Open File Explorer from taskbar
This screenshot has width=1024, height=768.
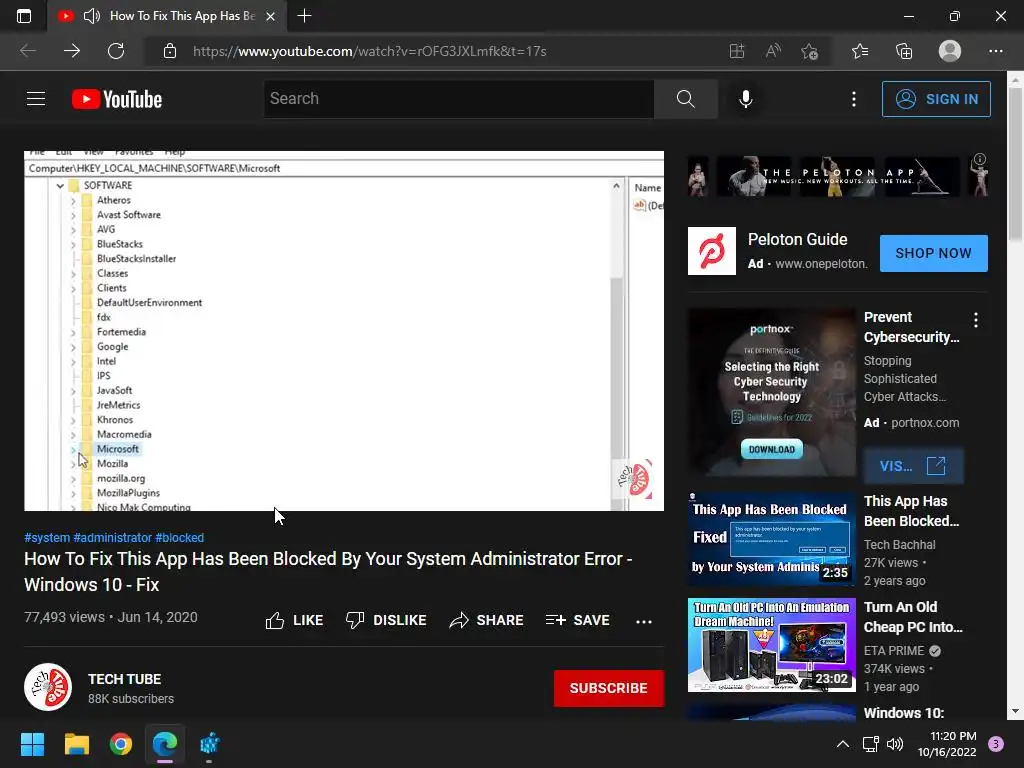click(x=76, y=744)
